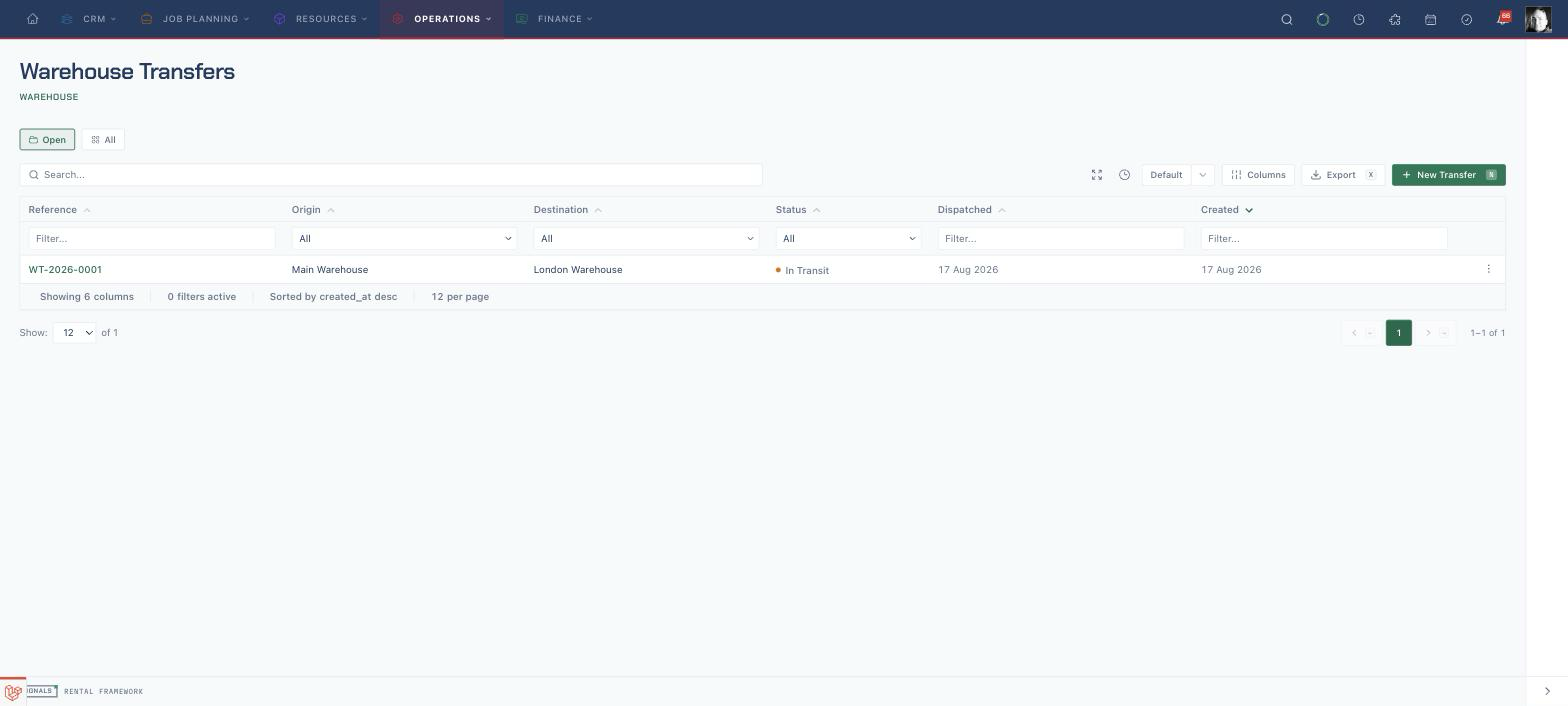Open notifications bell with red badge
This screenshot has height=706, width=1568.
(x=1503, y=19)
